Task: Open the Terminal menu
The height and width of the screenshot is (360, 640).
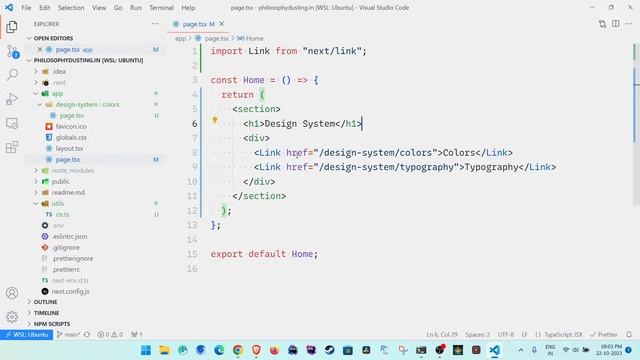Action: pos(161,8)
